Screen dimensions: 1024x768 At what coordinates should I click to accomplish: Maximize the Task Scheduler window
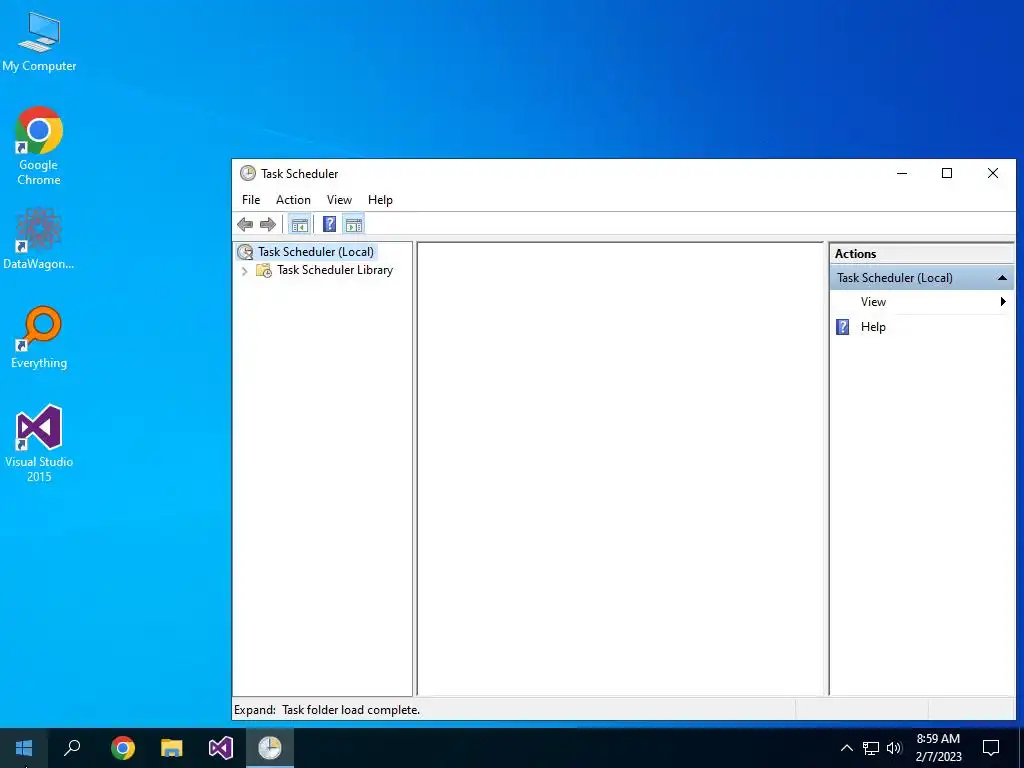tap(947, 173)
